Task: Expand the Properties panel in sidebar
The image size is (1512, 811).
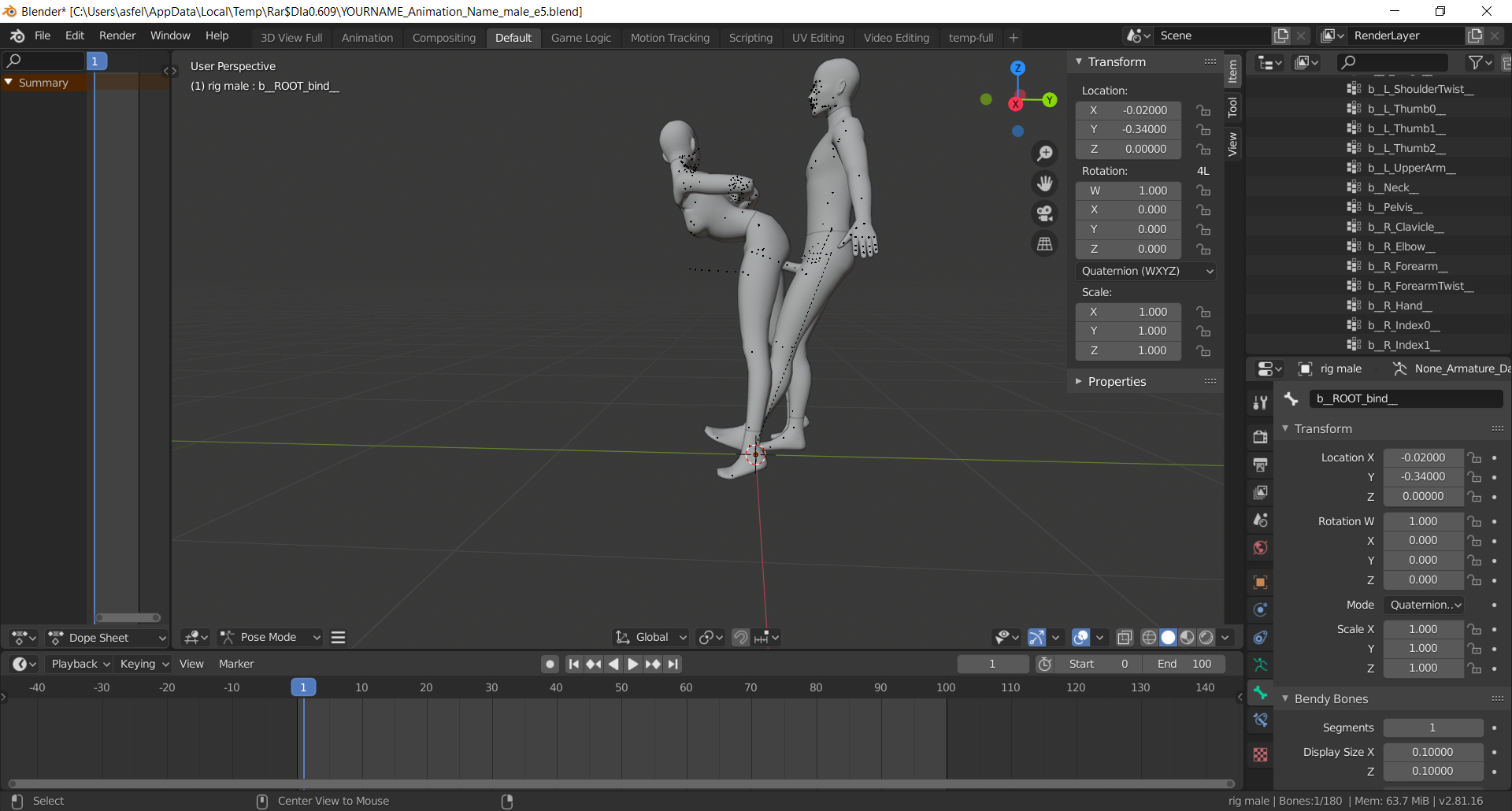Action: click(1117, 381)
